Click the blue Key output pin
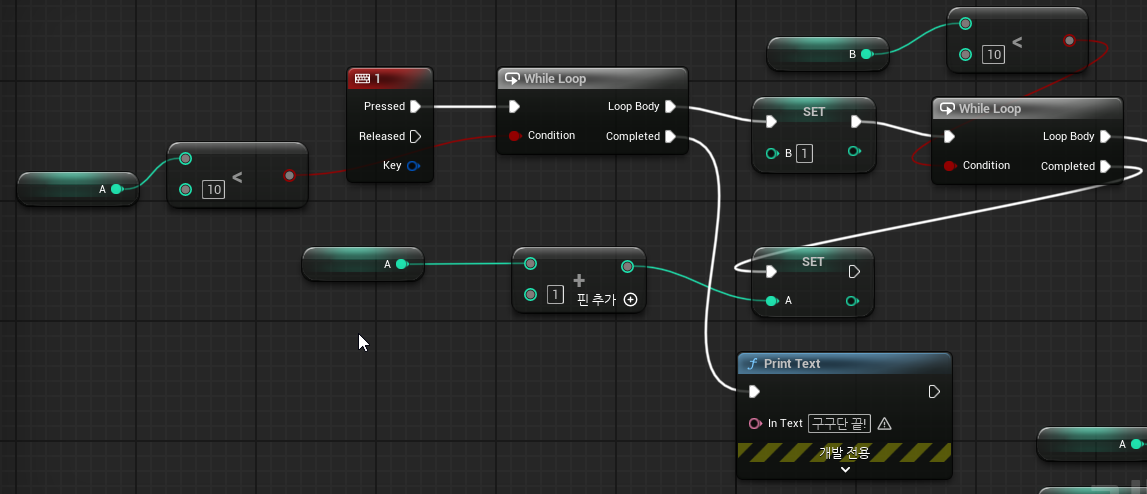 coord(413,165)
